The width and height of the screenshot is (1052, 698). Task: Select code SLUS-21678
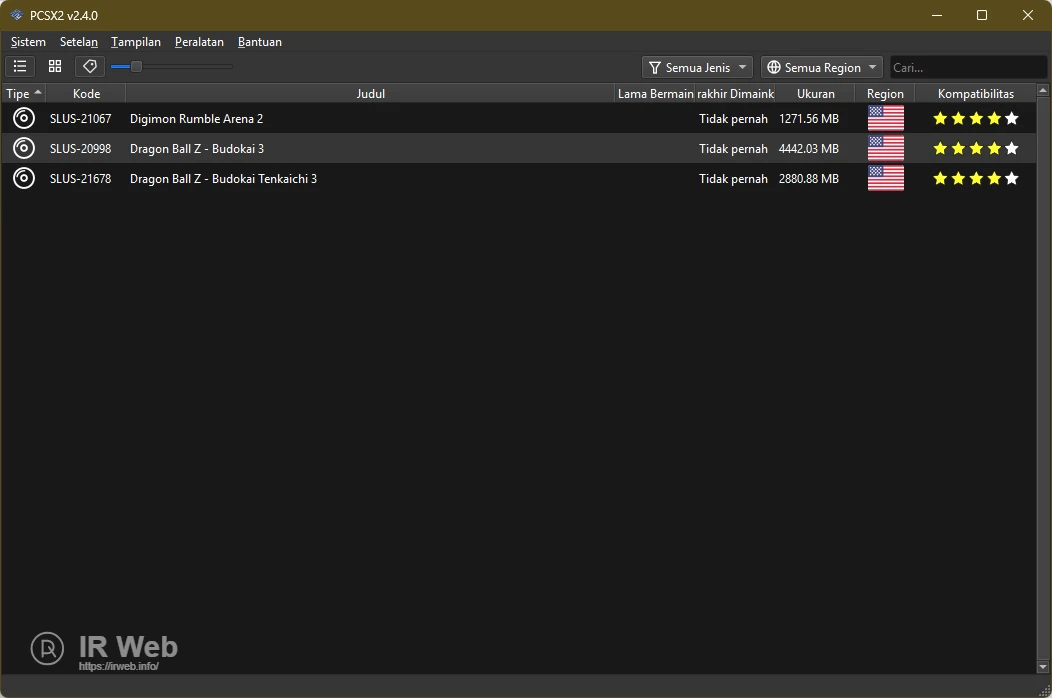81,179
